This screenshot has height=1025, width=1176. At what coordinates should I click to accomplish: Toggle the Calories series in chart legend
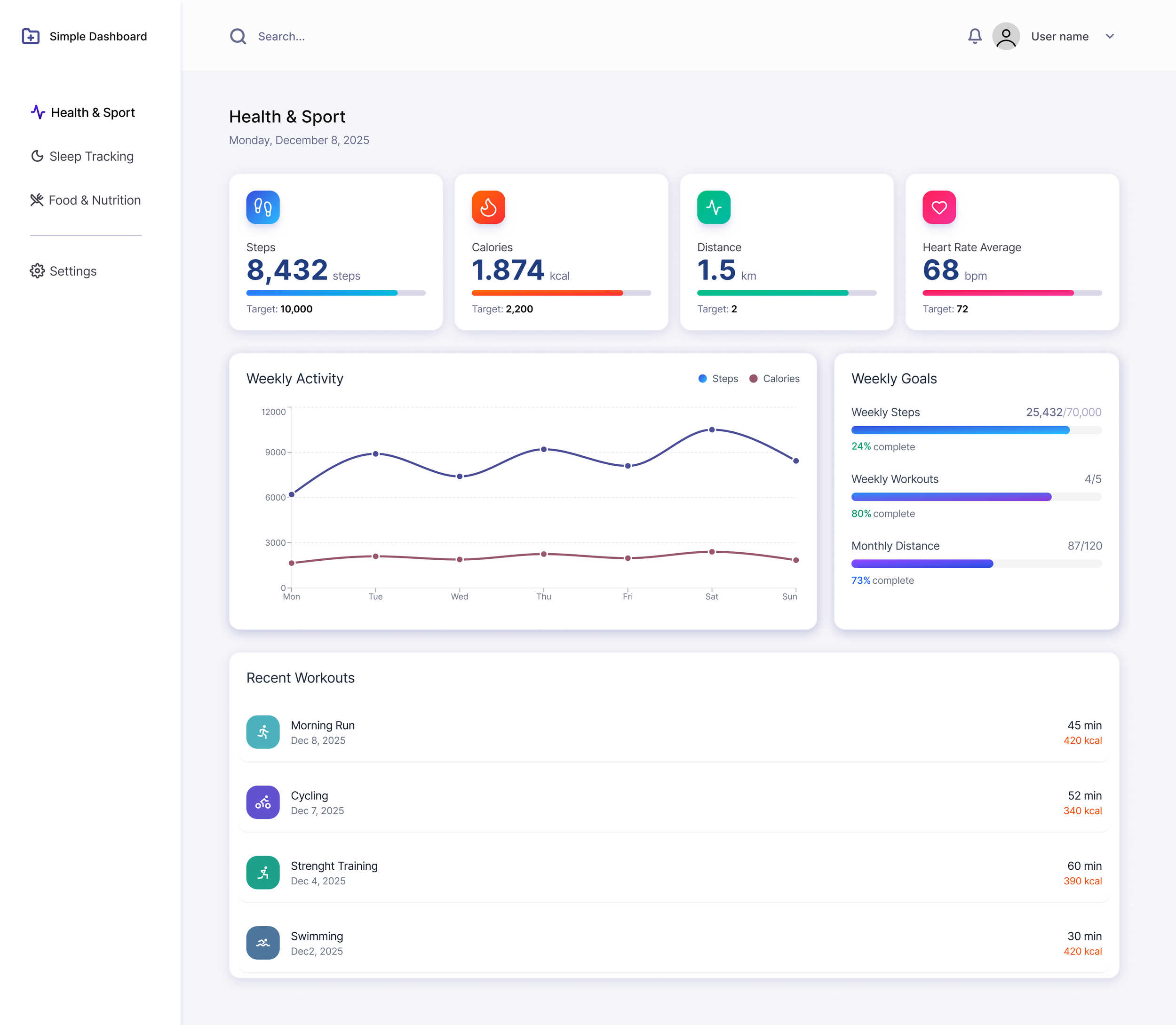click(774, 379)
